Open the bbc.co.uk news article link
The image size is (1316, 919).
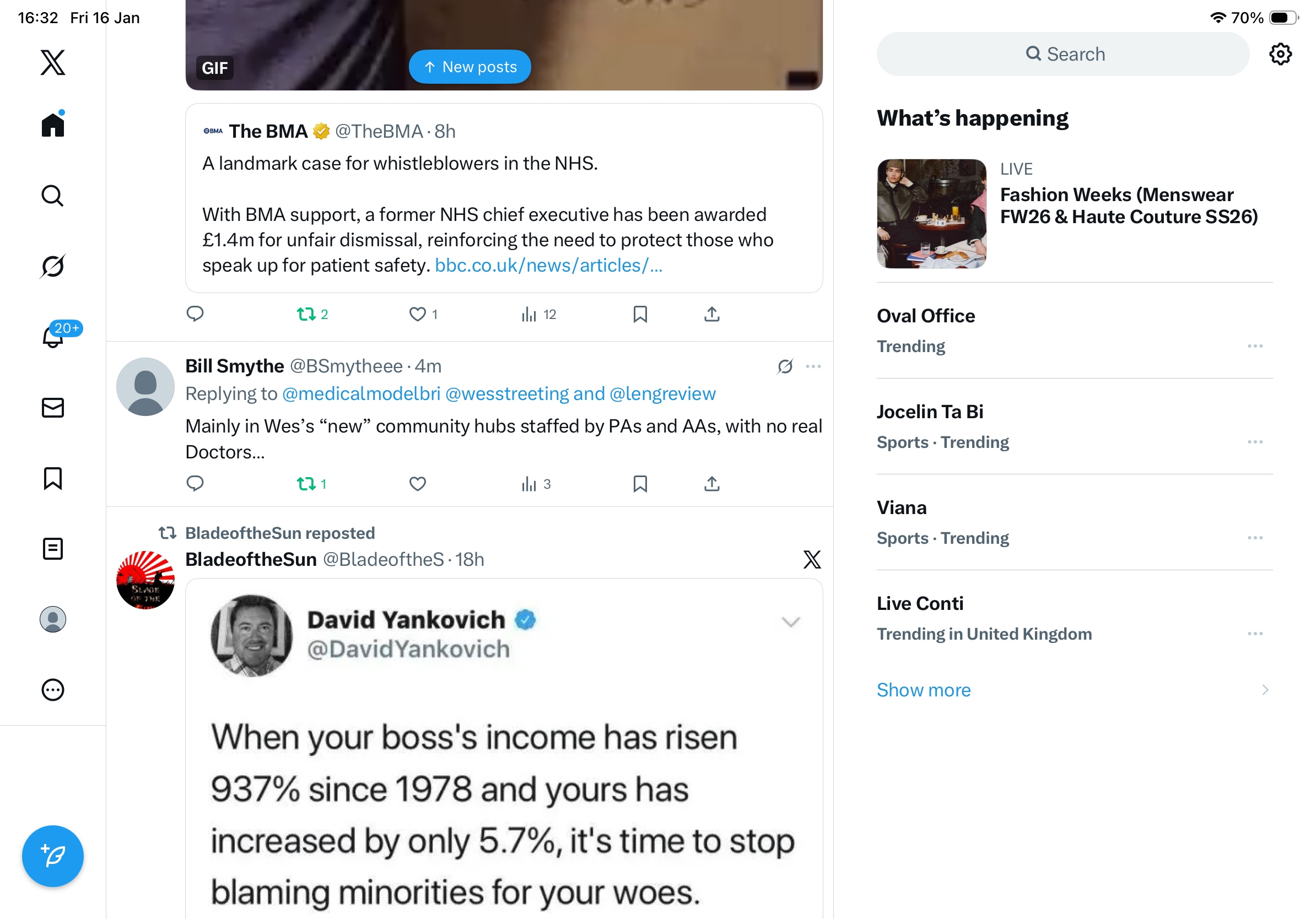548,265
